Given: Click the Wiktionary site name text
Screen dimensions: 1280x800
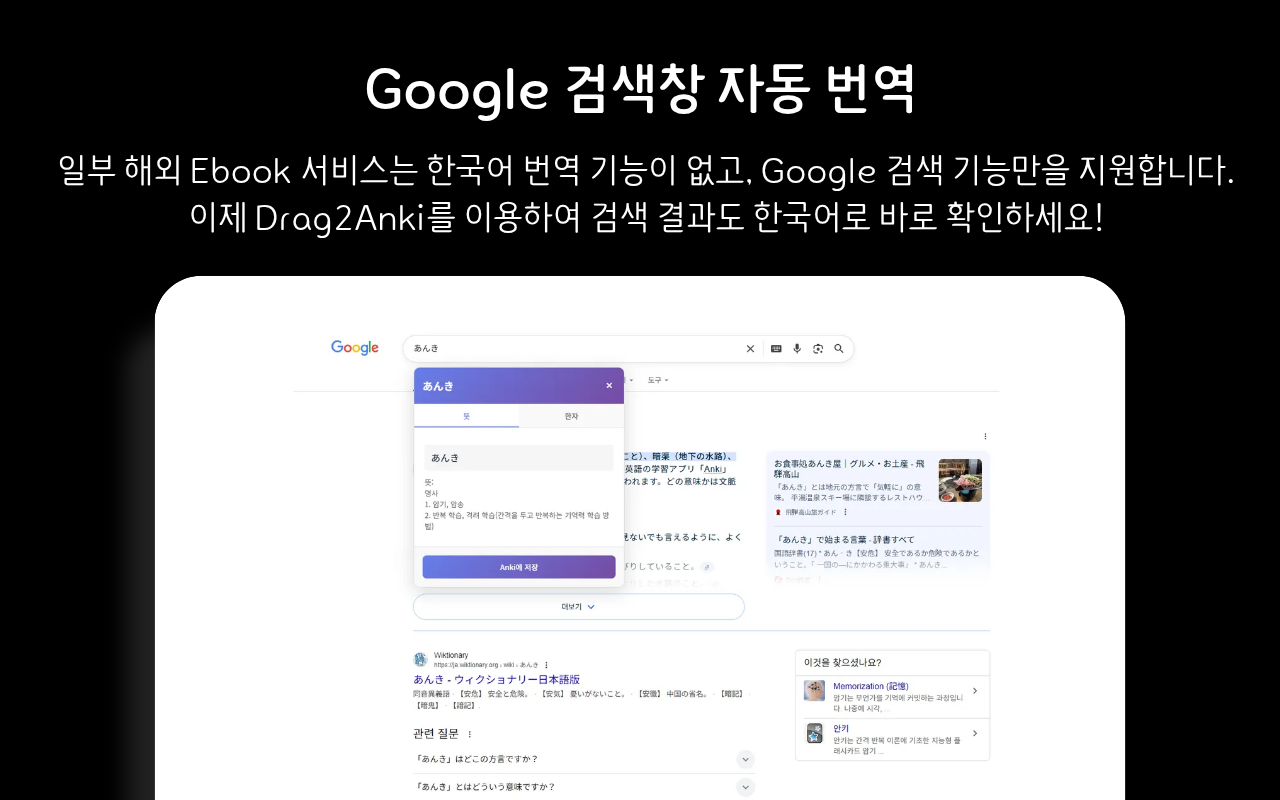Looking at the screenshot, I should (x=451, y=655).
